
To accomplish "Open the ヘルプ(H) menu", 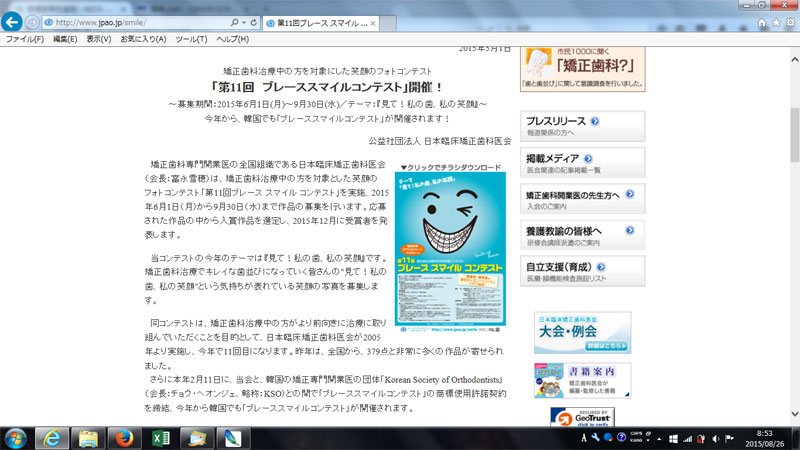I will (232, 39).
